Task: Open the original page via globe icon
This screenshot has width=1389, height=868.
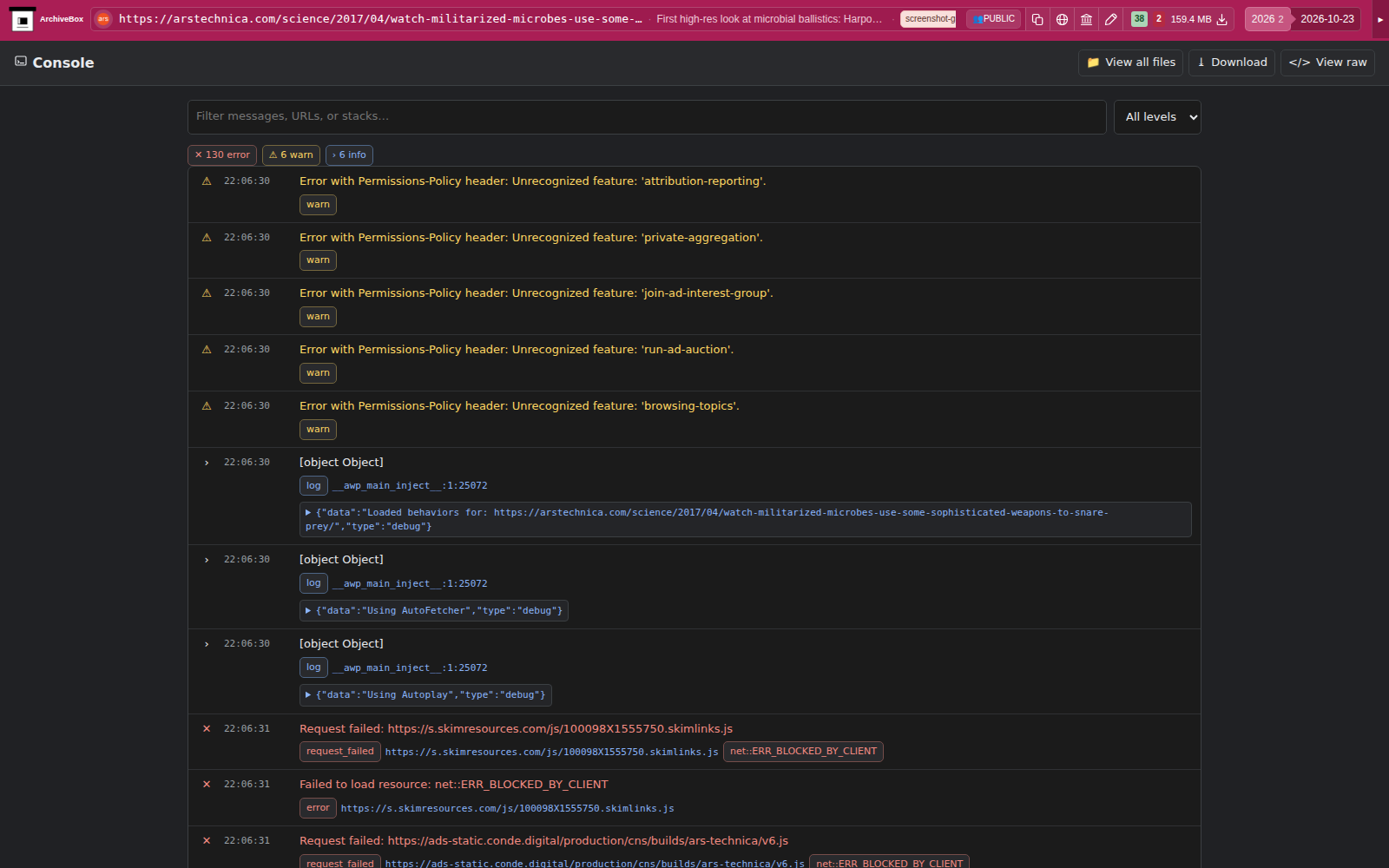Action: [1062, 19]
